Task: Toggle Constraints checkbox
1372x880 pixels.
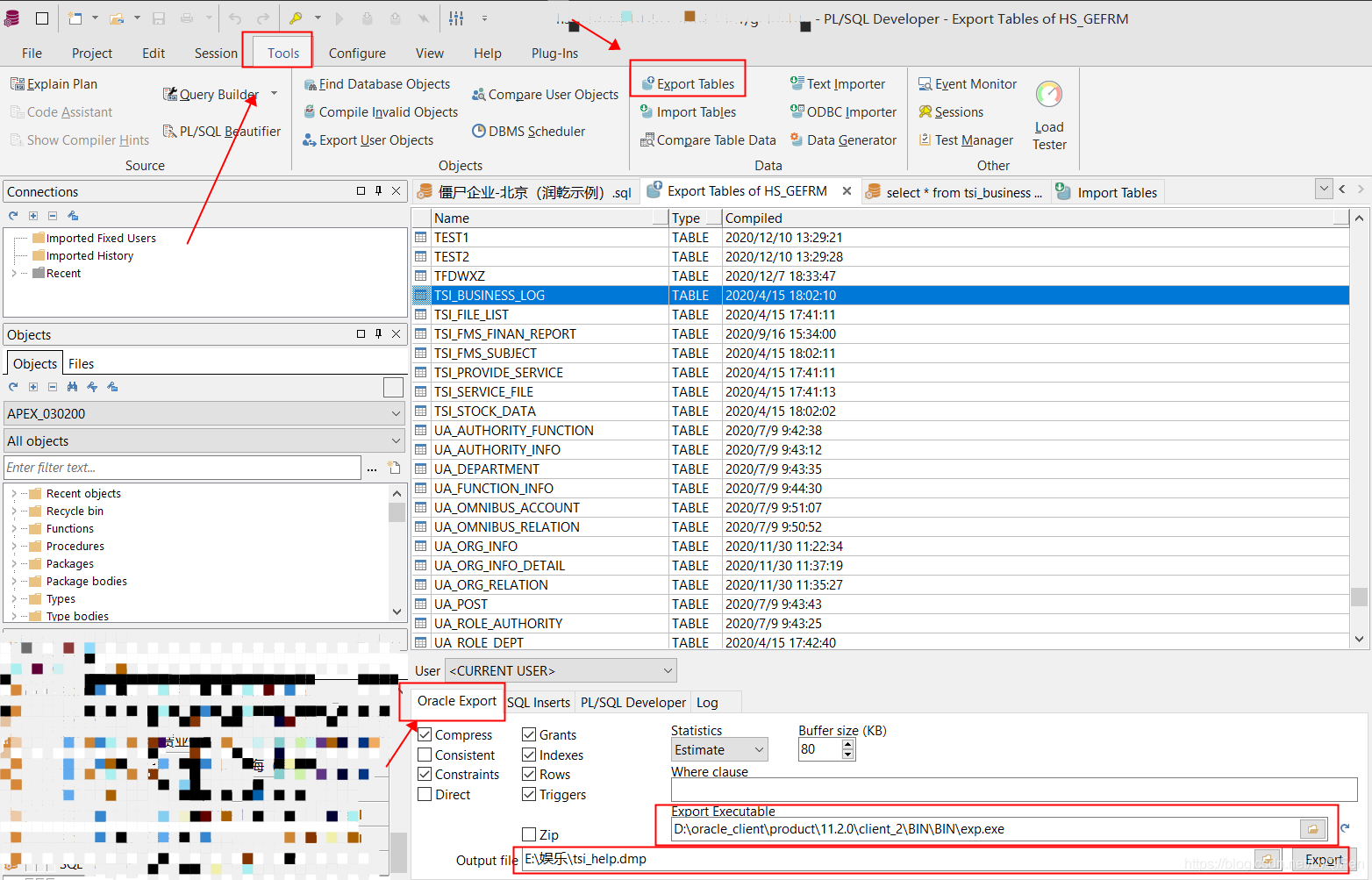Action: [425, 775]
